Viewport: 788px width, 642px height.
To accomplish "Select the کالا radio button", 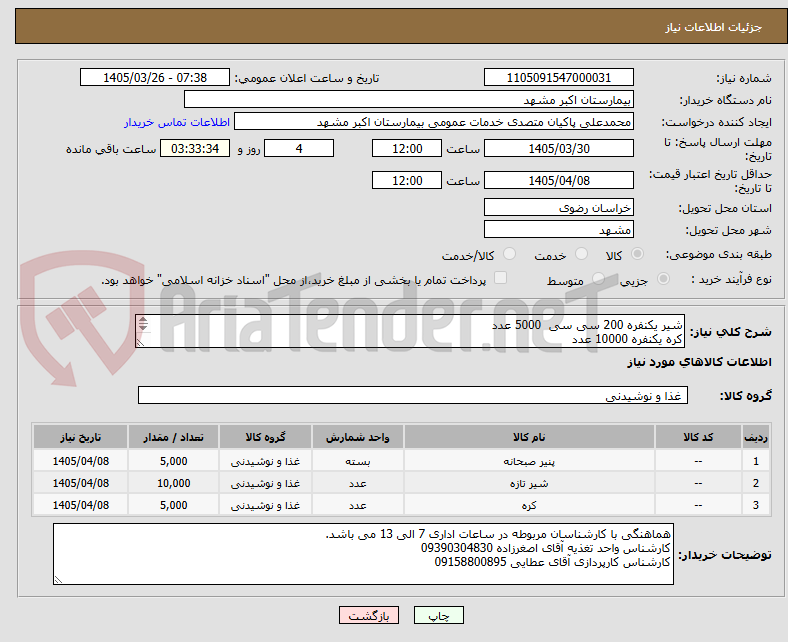I will coord(637,254).
